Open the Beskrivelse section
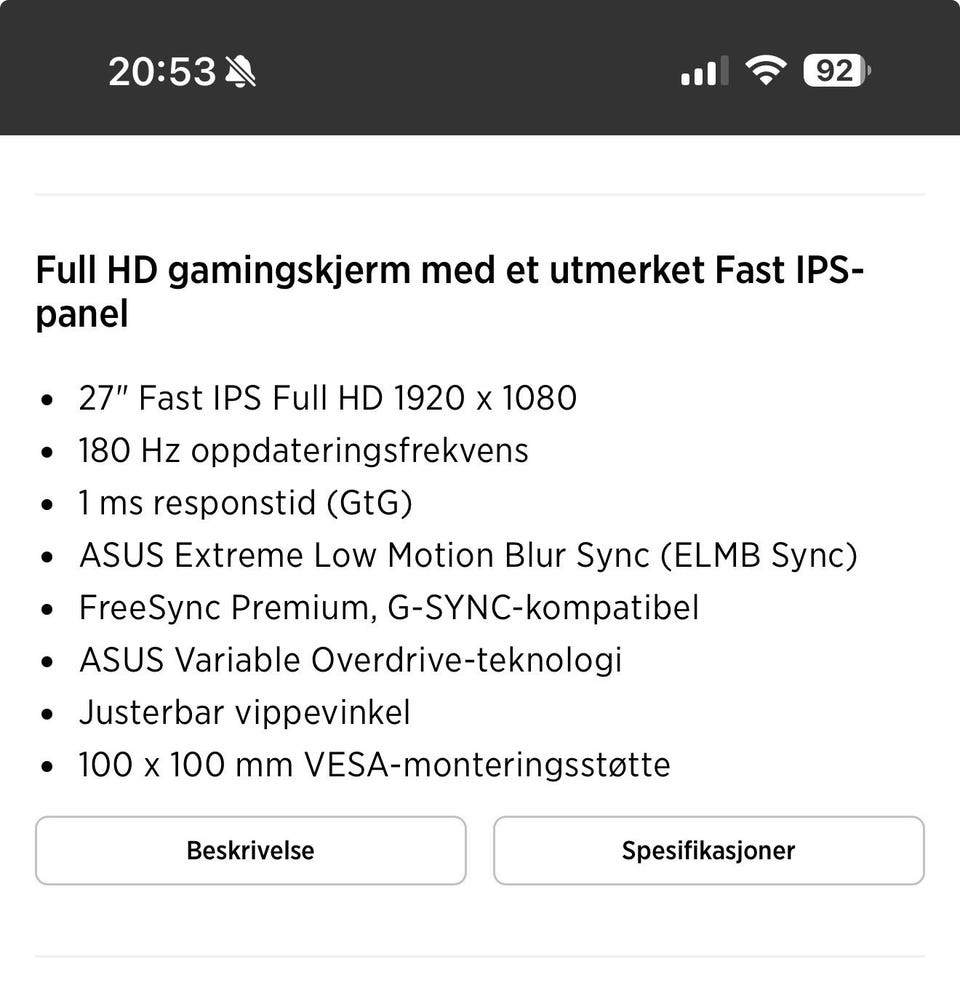This screenshot has width=960, height=999. [x=250, y=851]
